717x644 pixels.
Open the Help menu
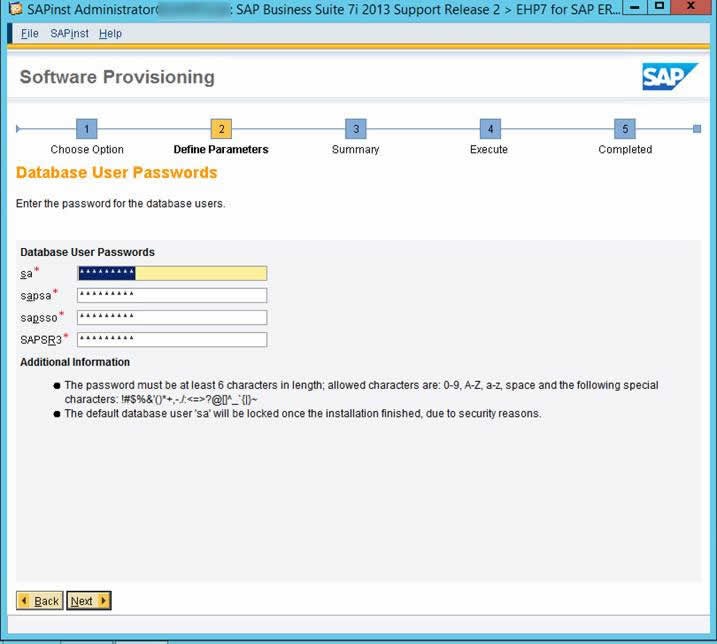coord(110,33)
